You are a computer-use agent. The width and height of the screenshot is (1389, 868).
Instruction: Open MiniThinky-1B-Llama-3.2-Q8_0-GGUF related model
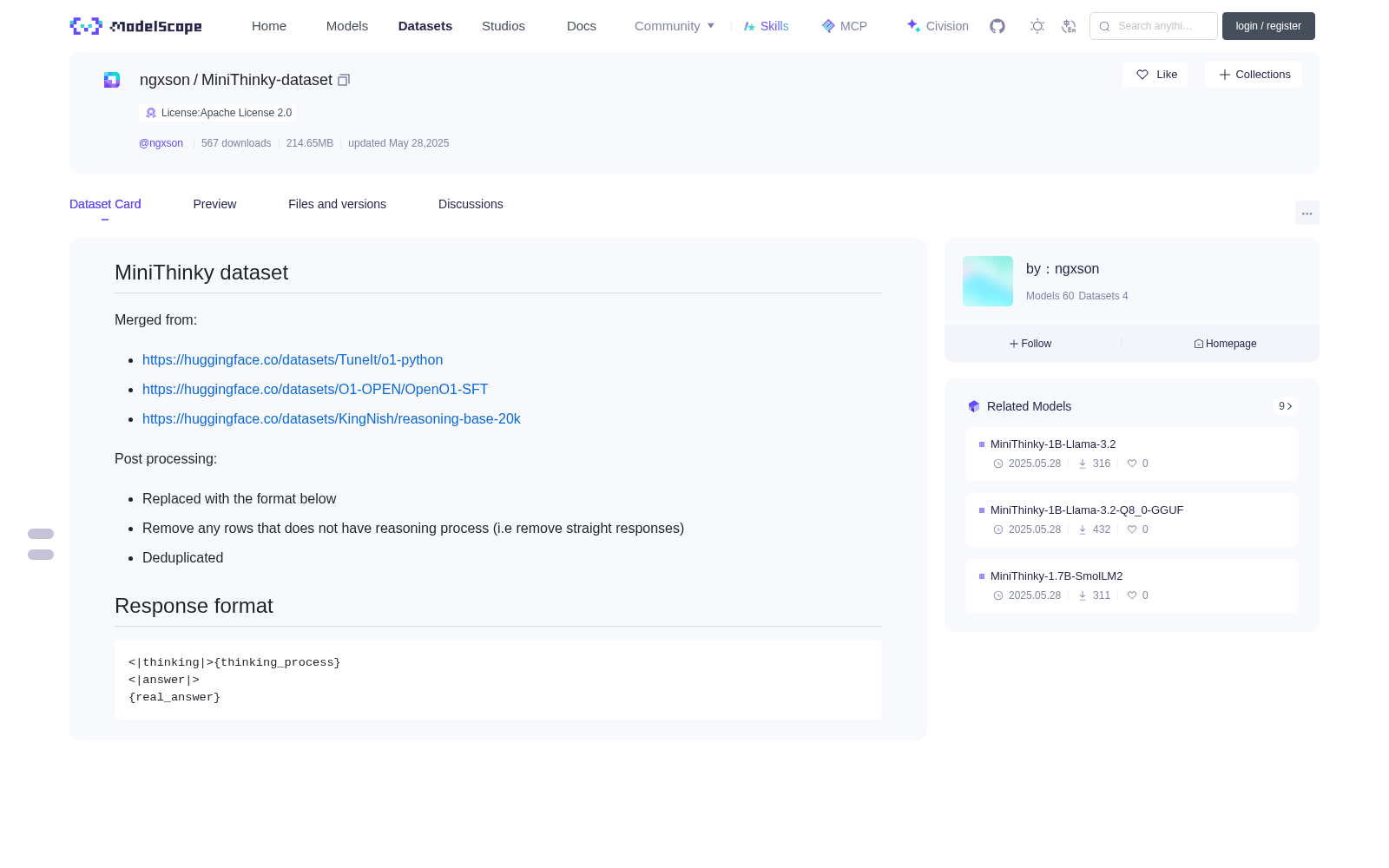(1087, 510)
